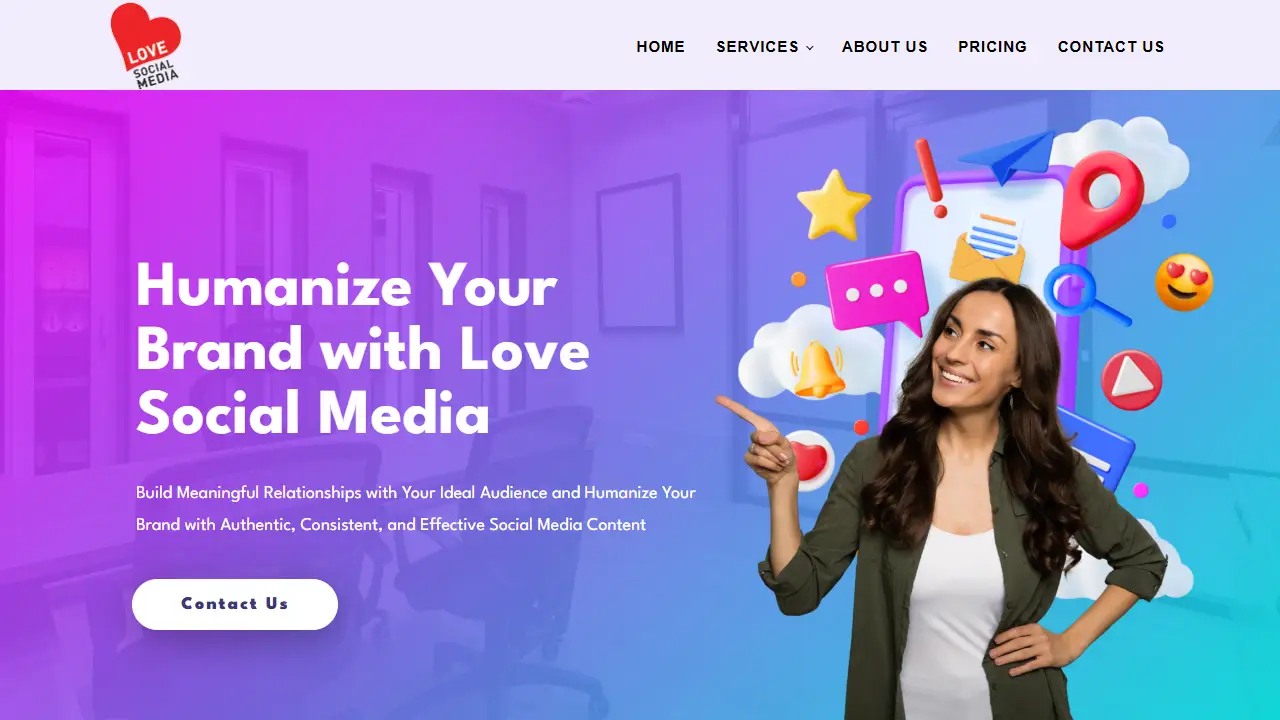Expand the Services dropdown chevron
This screenshot has width=1280, height=720.
(810, 48)
